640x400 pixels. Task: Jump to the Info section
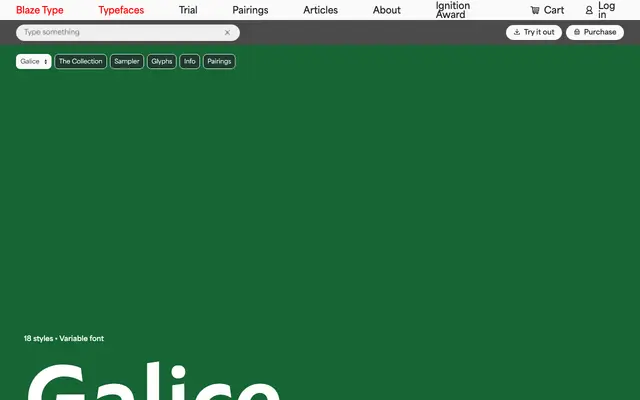tap(189, 62)
